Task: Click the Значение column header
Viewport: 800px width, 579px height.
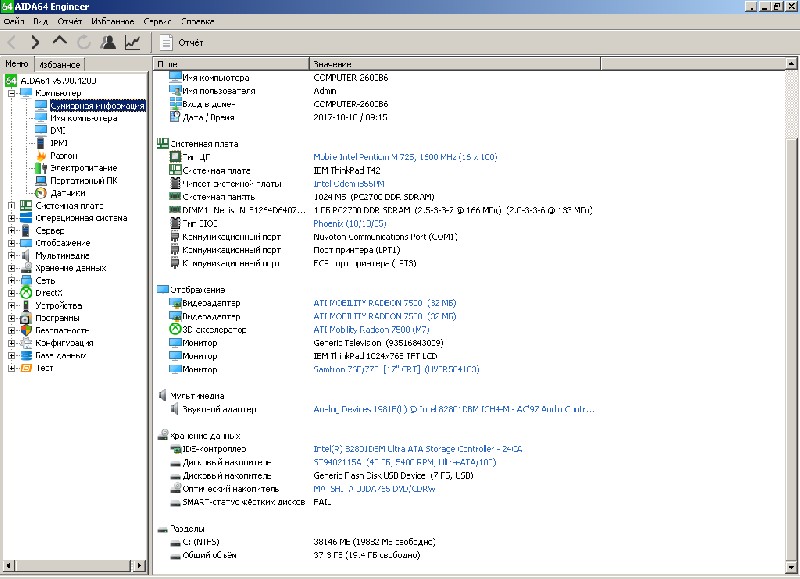Action: point(331,64)
